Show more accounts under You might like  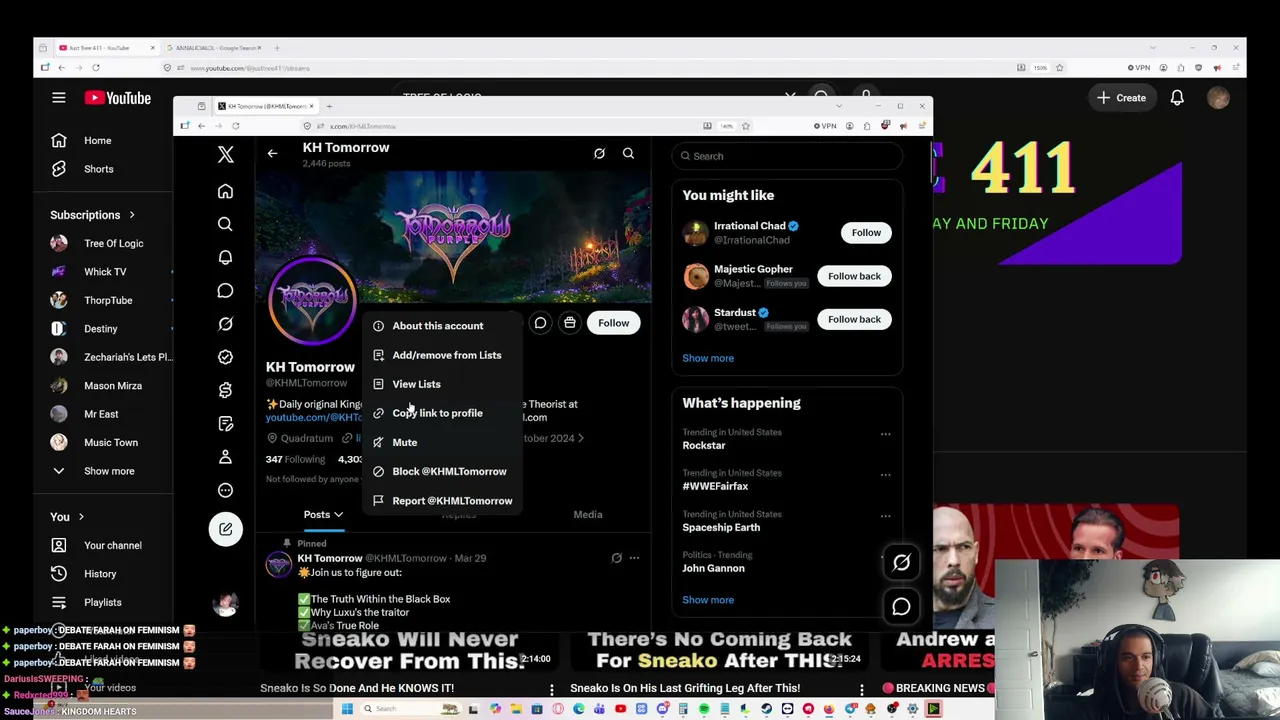coord(708,358)
